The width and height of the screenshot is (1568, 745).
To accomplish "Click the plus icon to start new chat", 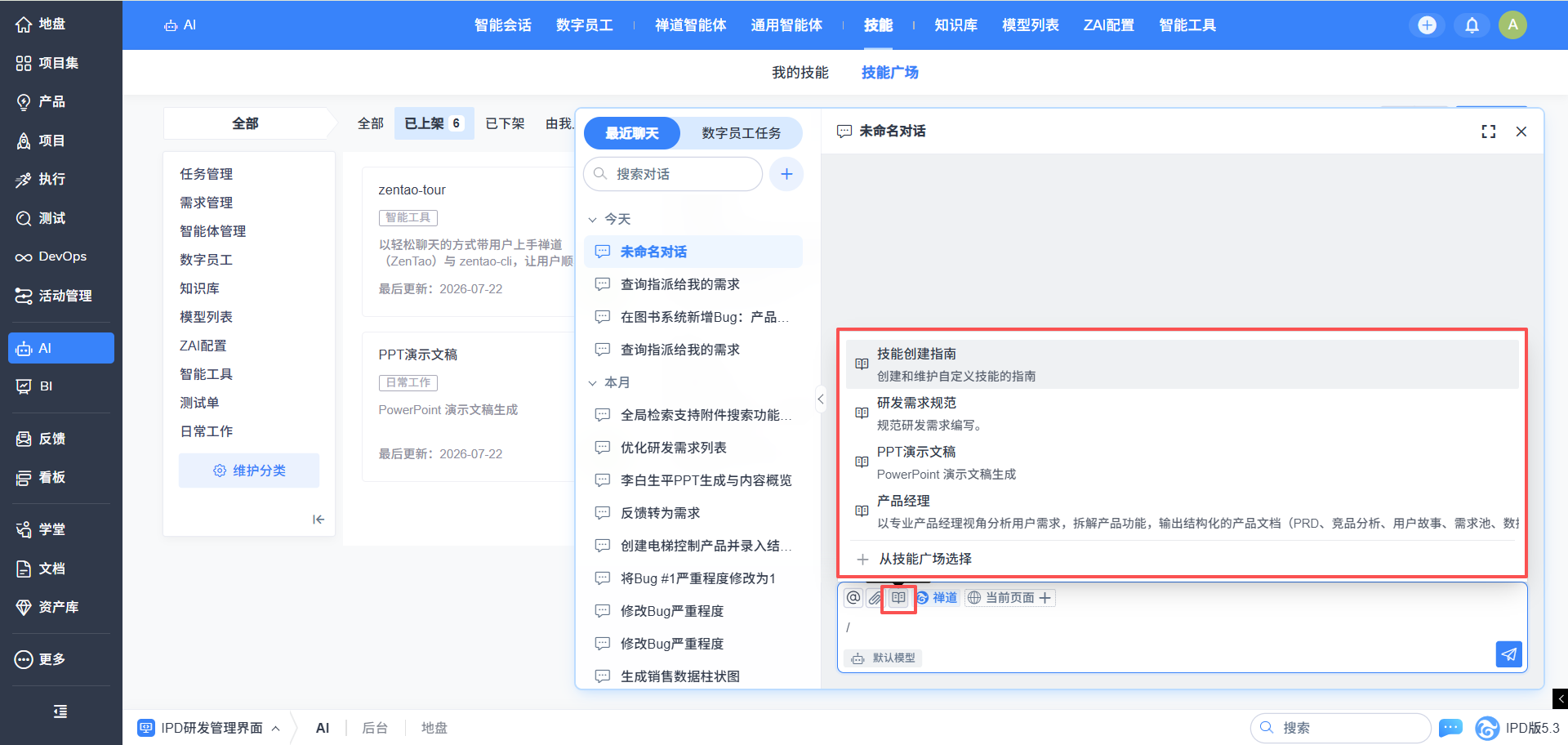I will pyautogui.click(x=786, y=174).
